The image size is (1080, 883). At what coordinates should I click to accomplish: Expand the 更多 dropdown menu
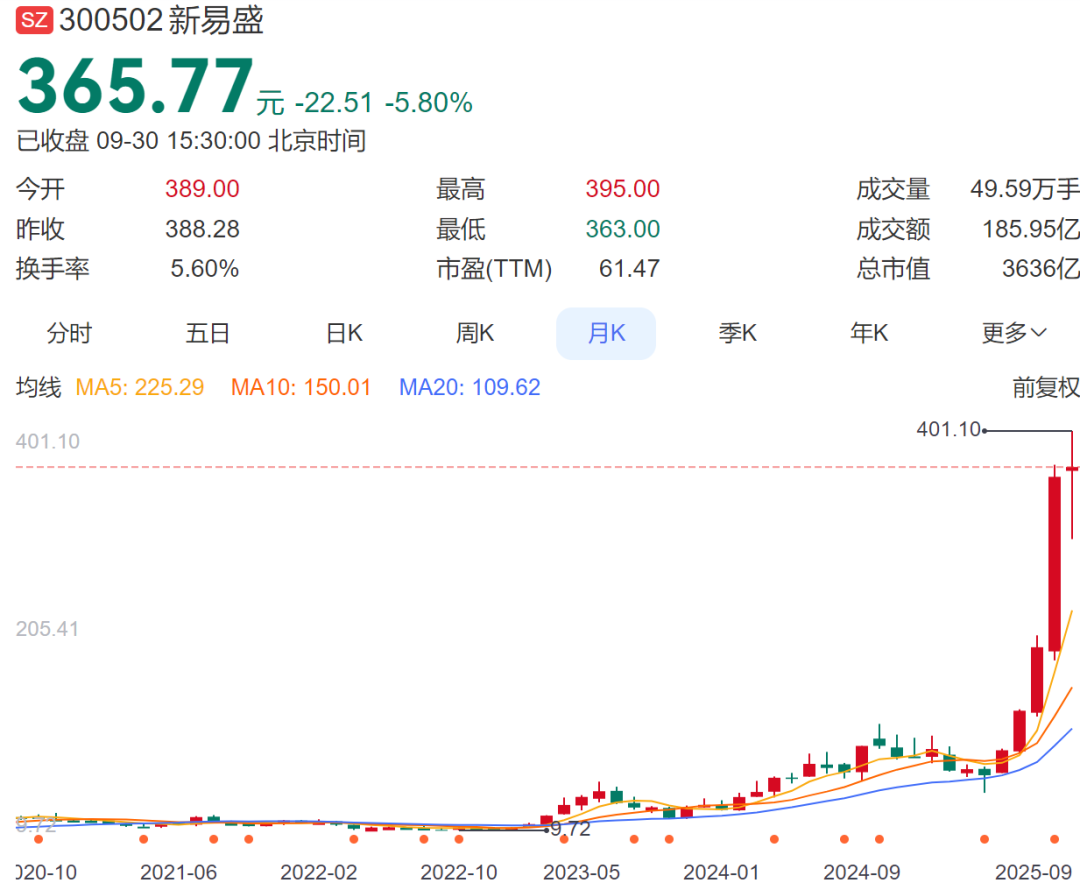tap(1014, 333)
